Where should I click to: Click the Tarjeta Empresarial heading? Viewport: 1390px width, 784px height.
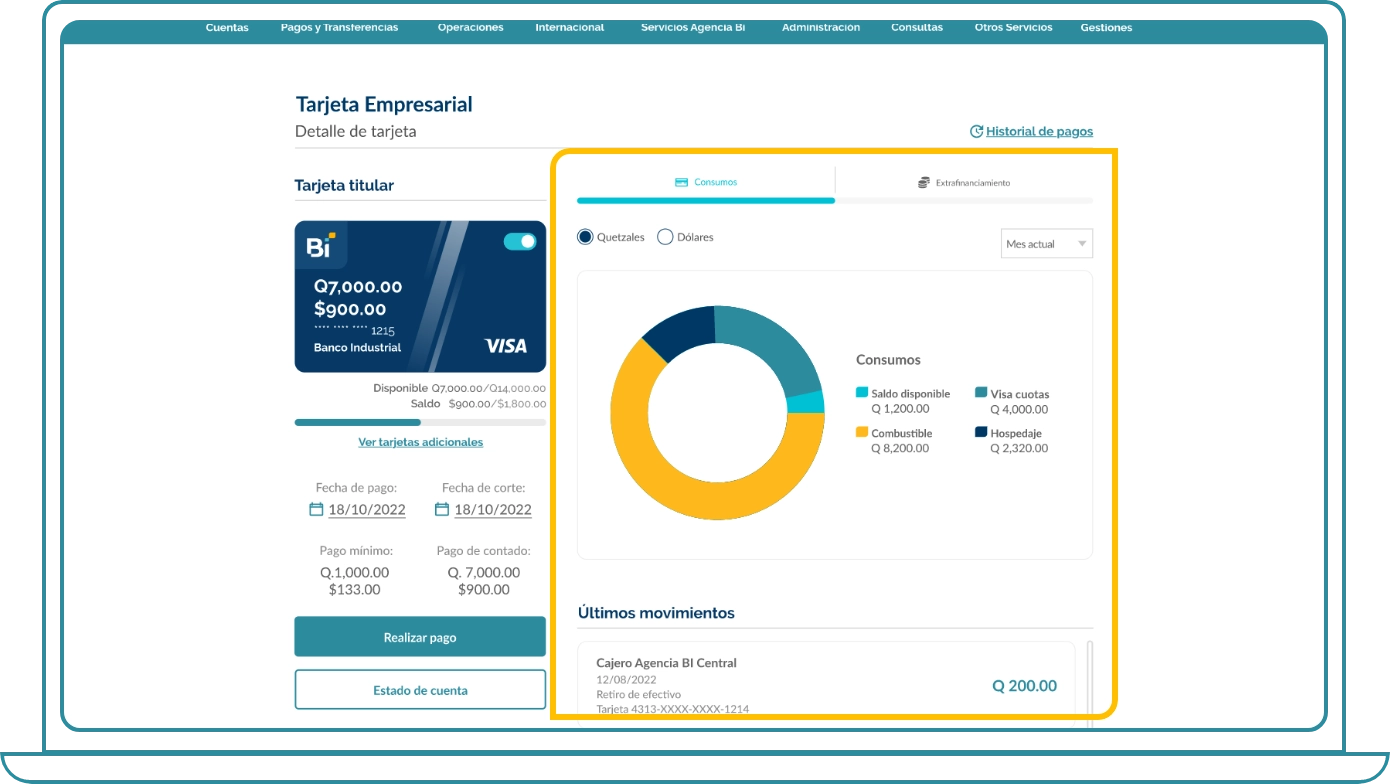(384, 104)
